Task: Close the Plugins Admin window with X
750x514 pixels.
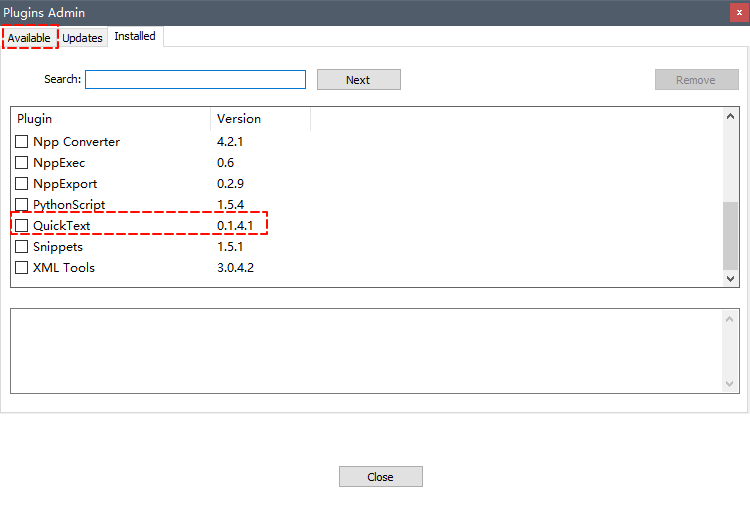Action: (738, 13)
